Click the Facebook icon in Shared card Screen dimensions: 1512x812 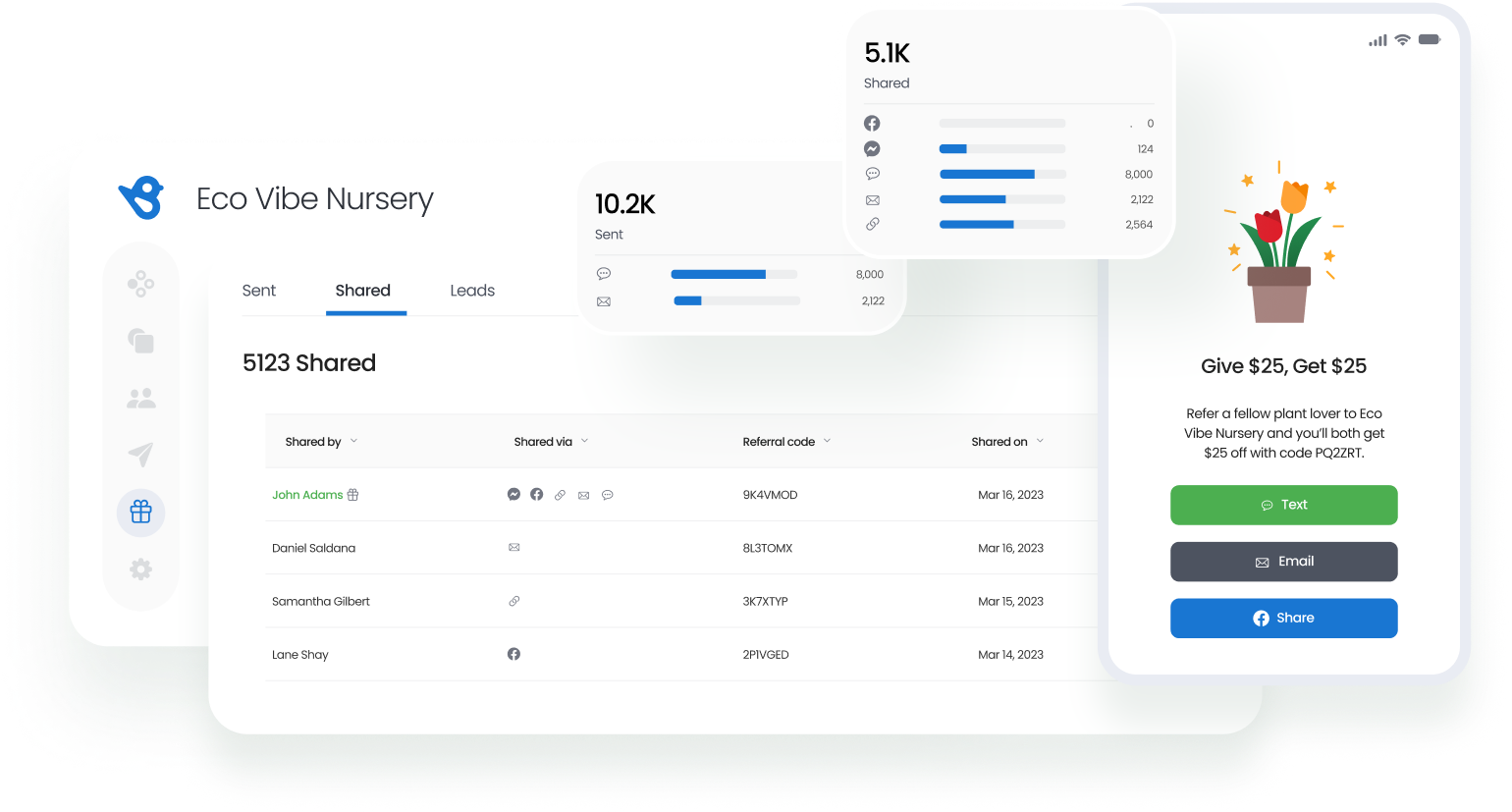tap(872, 124)
